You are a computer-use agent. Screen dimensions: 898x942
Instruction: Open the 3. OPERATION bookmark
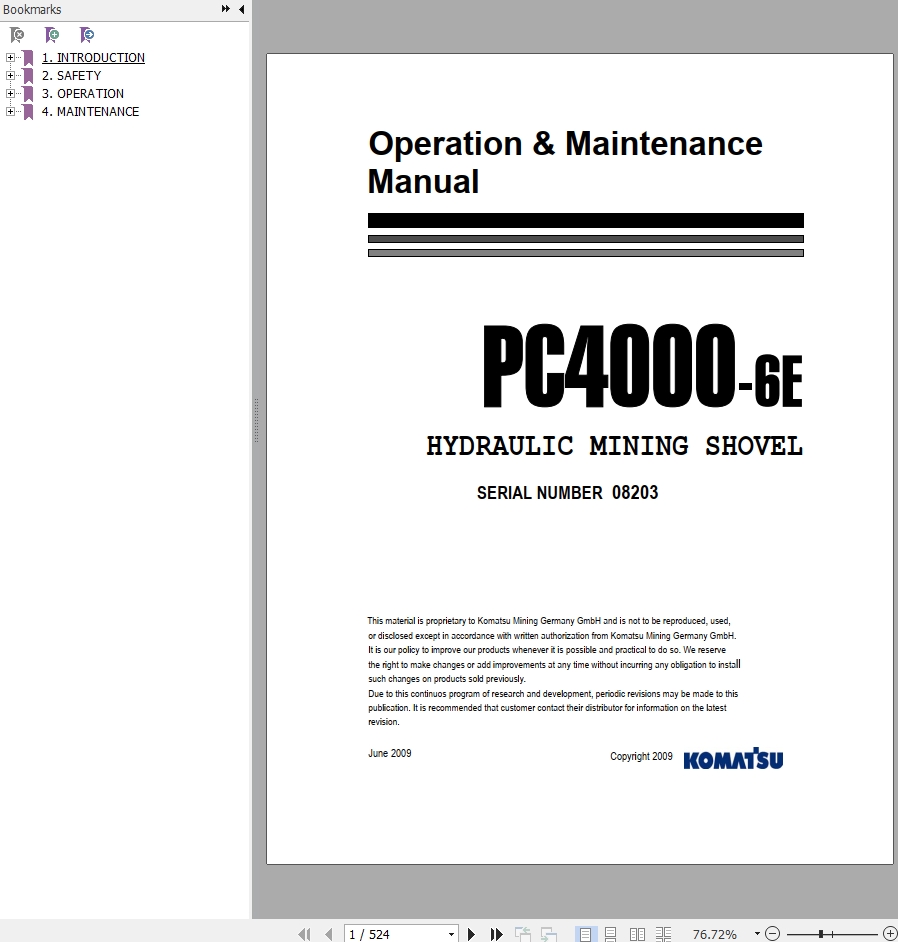[x=83, y=94]
